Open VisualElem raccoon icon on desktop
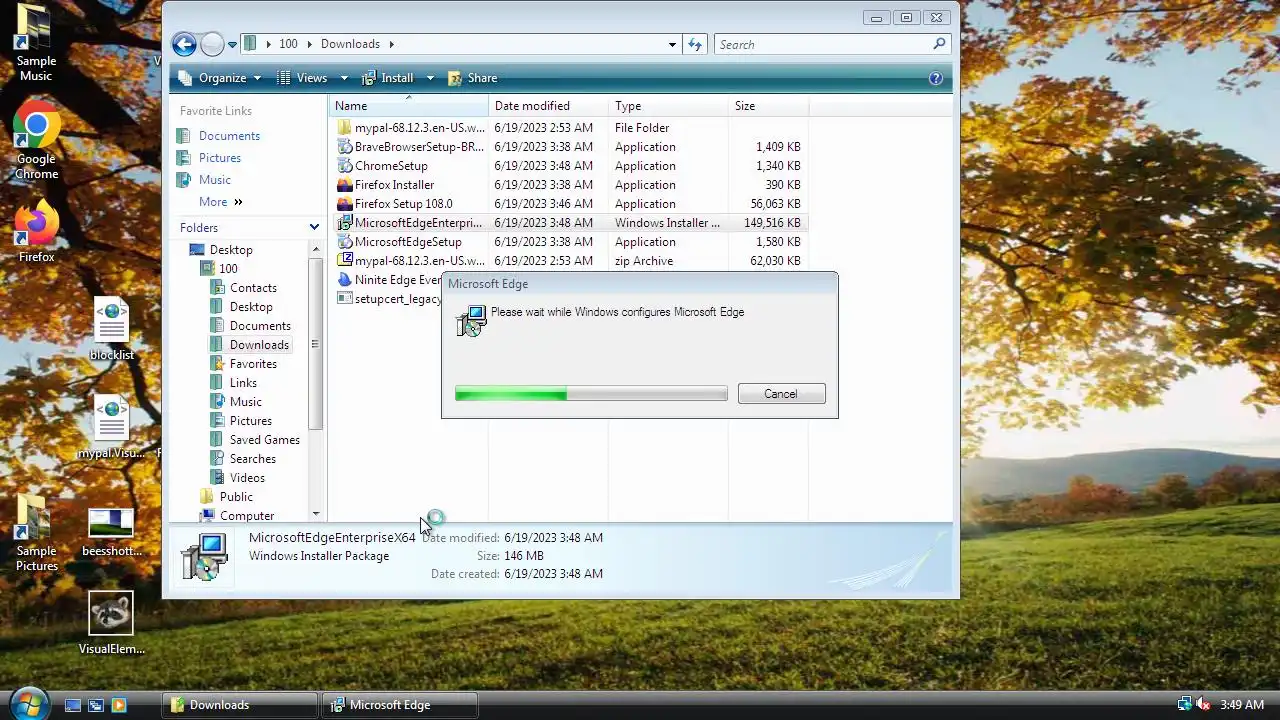This screenshot has height=720, width=1280. (x=111, y=624)
